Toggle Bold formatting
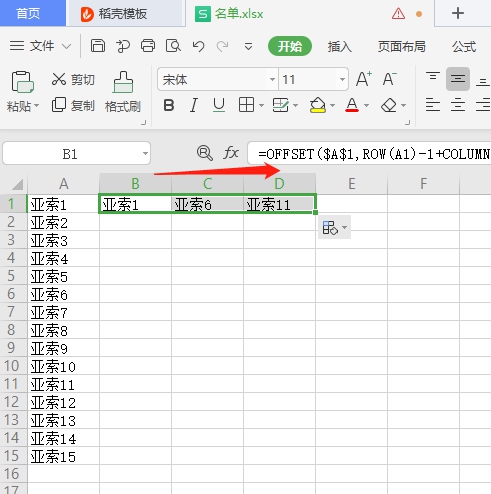Viewport: 491px width, 494px height. coord(169,105)
